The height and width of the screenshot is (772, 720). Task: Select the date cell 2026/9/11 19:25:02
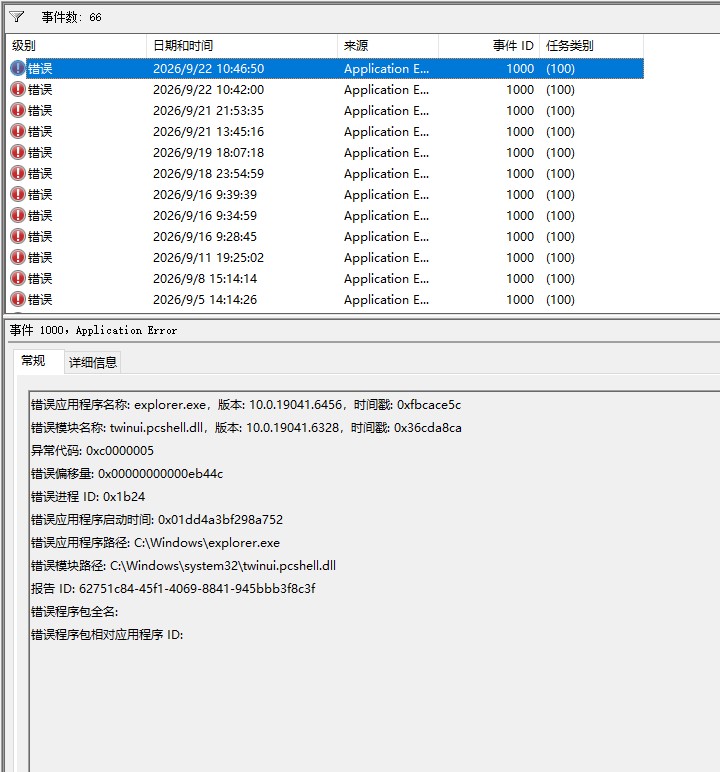208,257
